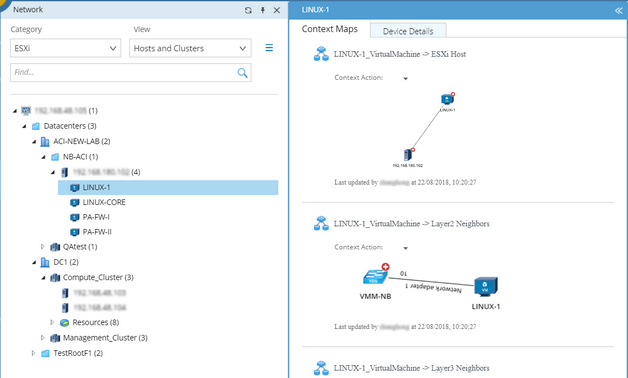This screenshot has width=628, height=378.
Task: Collapse the Compute_Cluster node
Action: (43, 277)
